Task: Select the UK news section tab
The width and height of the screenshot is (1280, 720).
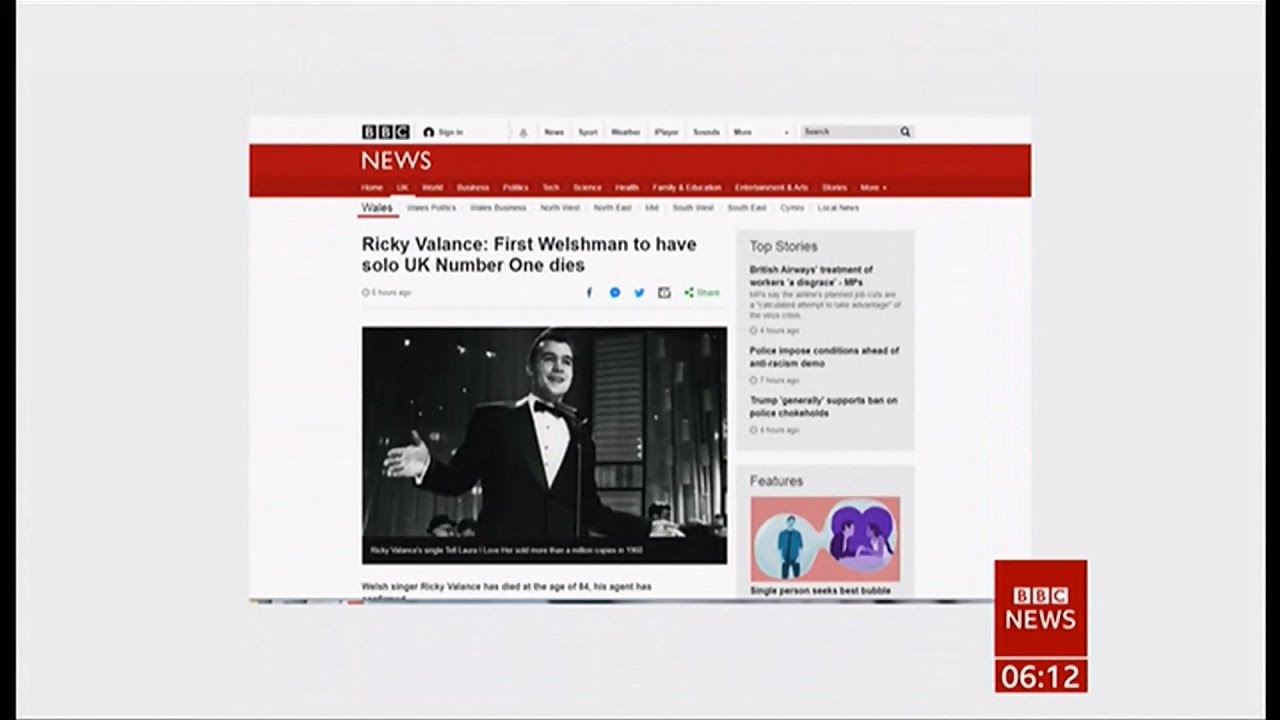Action: [x=402, y=188]
